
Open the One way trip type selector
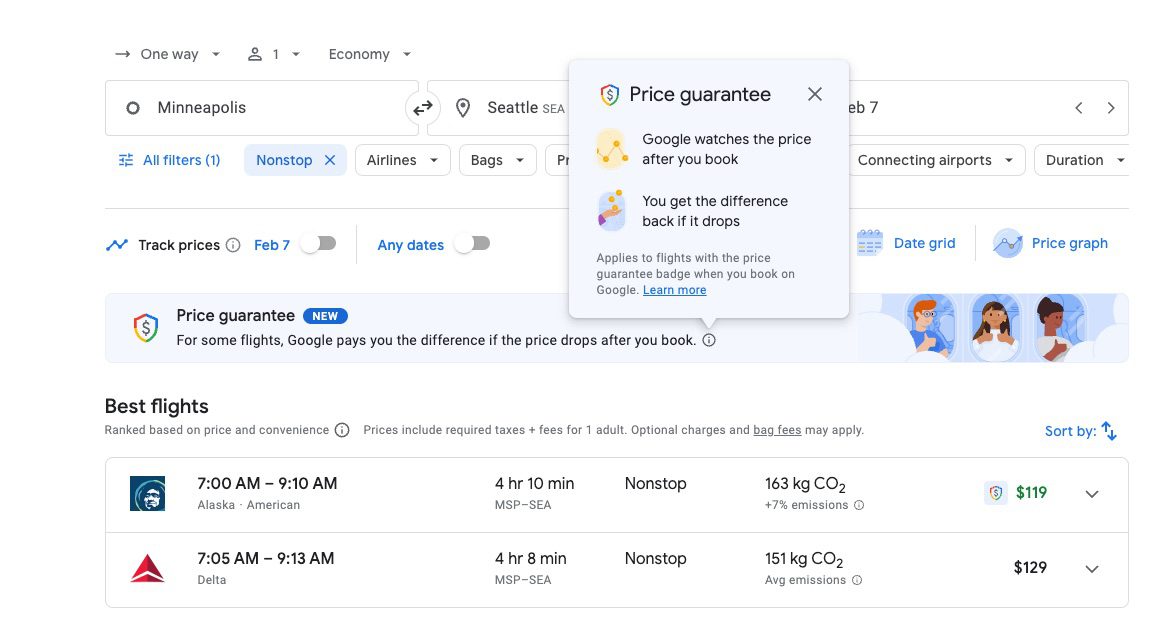point(167,53)
